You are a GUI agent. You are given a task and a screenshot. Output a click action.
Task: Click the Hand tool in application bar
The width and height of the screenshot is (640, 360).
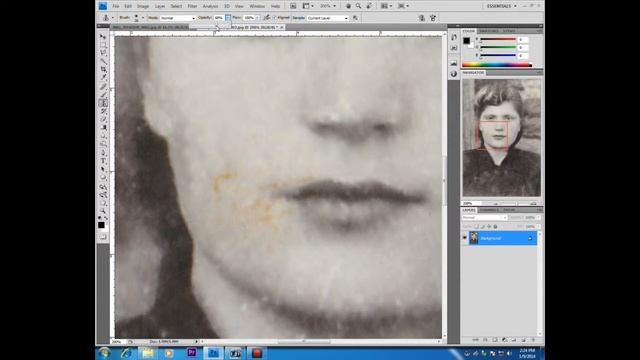[x=348, y=6]
